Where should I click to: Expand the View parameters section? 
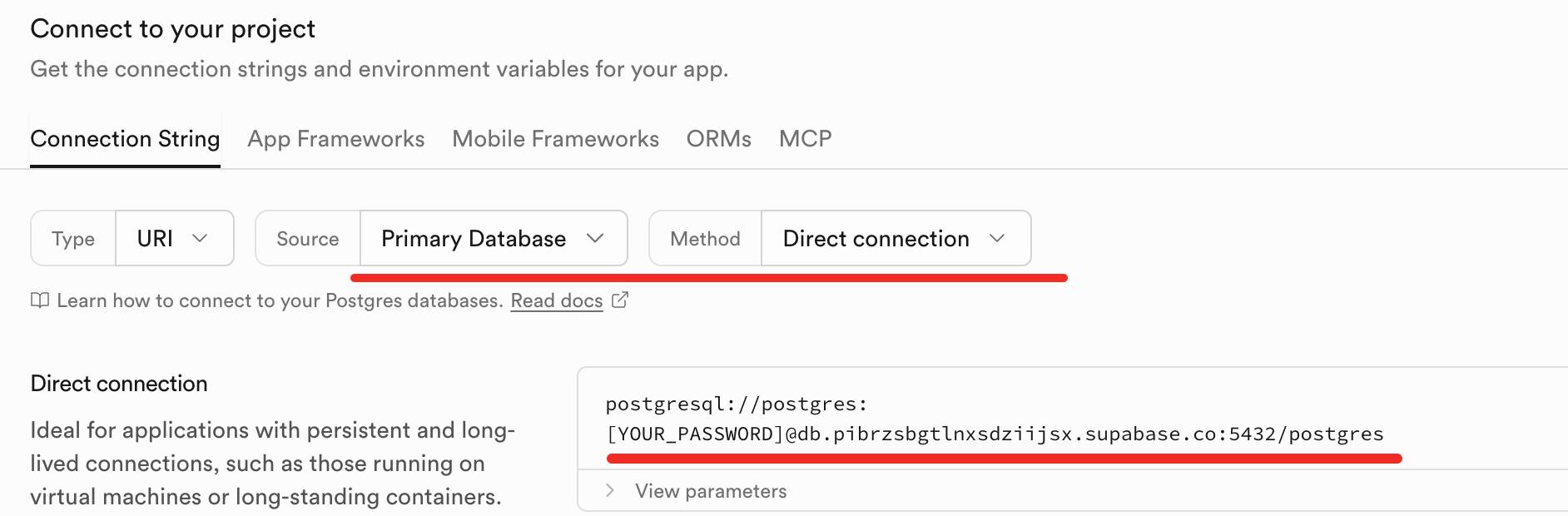(x=711, y=491)
